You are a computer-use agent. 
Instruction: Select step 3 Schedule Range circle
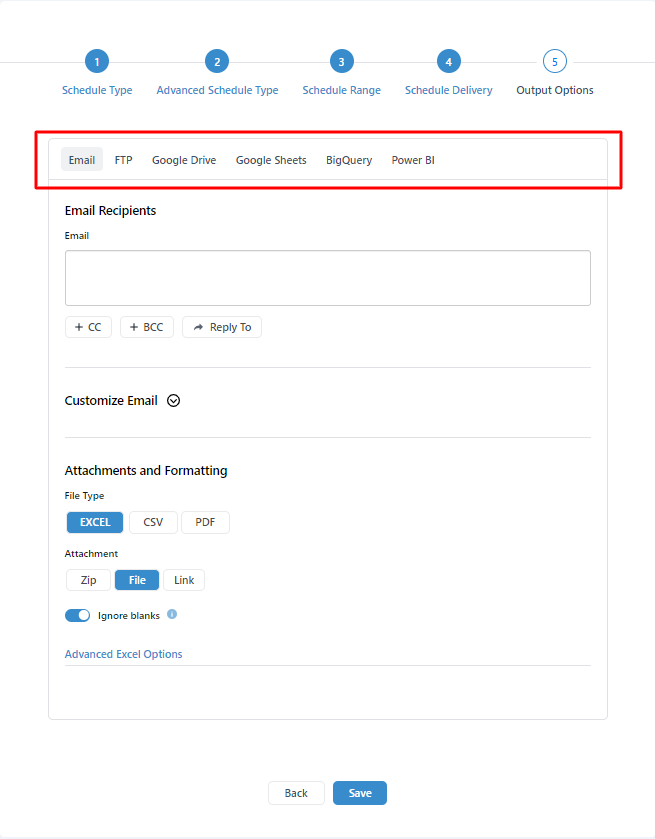click(341, 62)
